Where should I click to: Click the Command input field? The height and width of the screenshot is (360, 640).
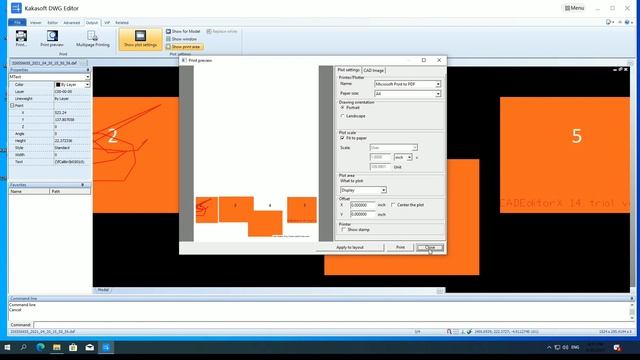click(x=332, y=325)
